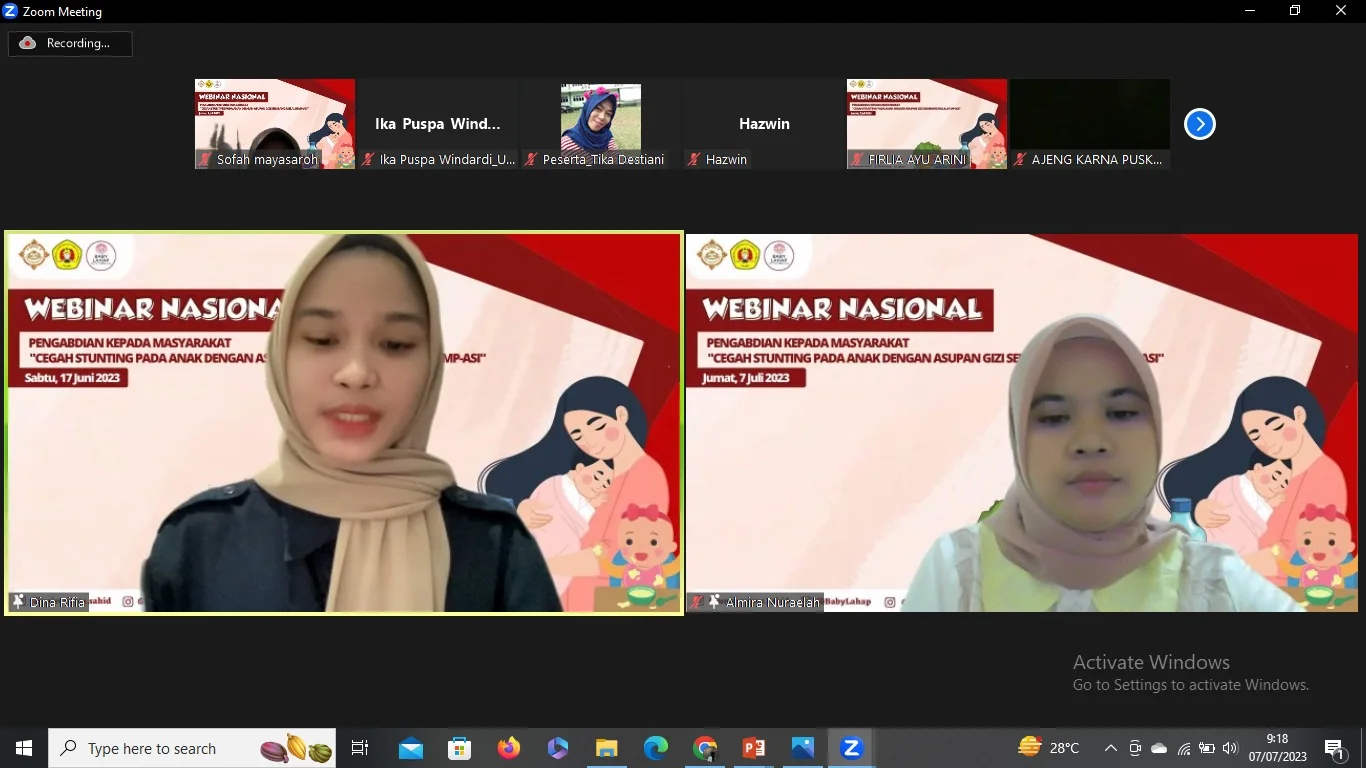1366x768 pixels.
Task: Open Task View from the taskbar
Action: click(360, 748)
